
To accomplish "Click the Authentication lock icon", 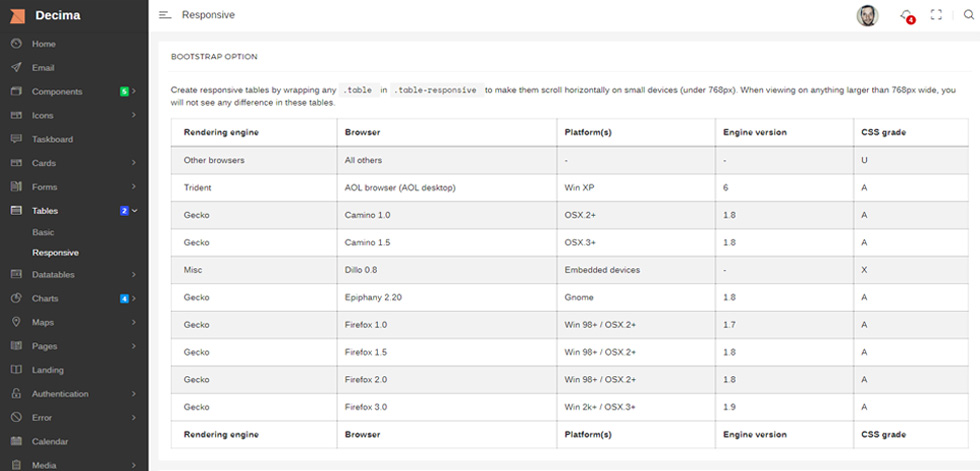I will [x=17, y=394].
